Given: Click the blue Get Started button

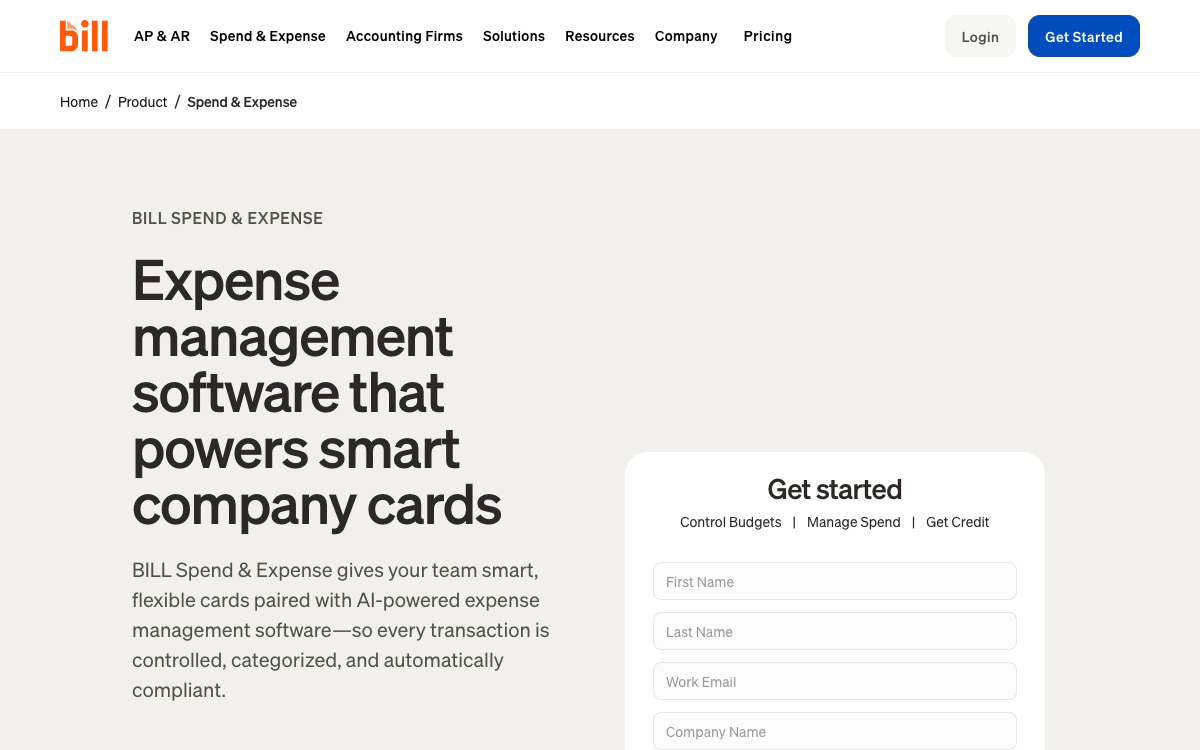Looking at the screenshot, I should (x=1084, y=36).
